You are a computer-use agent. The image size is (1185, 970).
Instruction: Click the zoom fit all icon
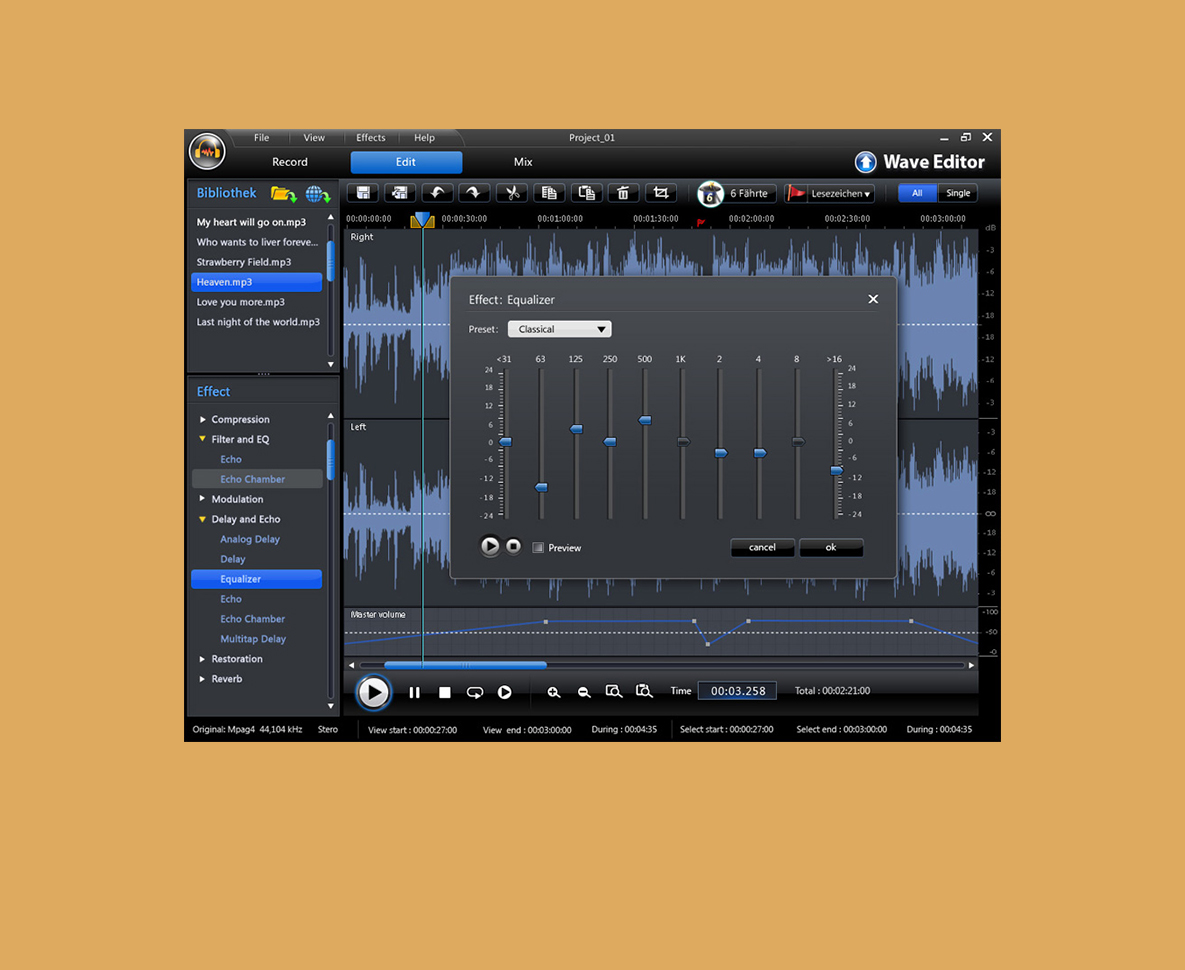(644, 691)
